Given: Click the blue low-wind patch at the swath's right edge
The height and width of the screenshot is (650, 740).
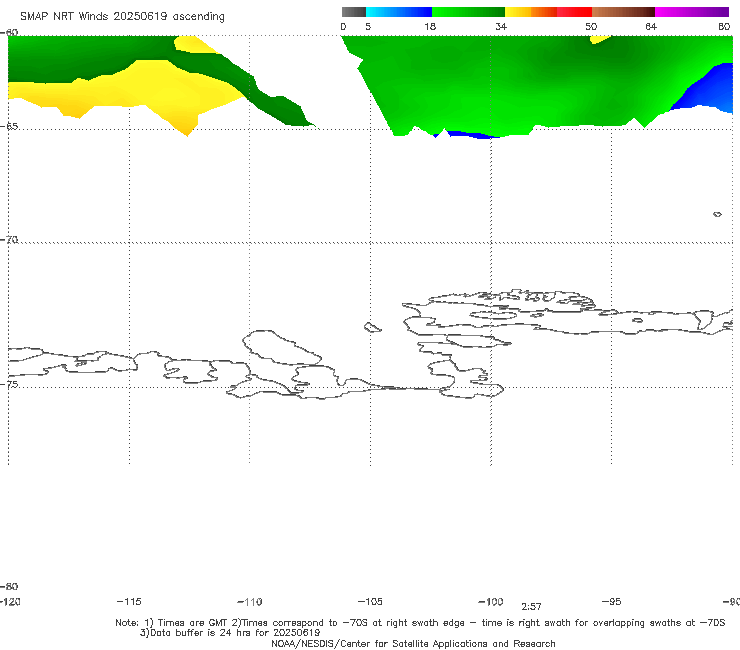Looking at the screenshot, I should pyautogui.click(x=708, y=90).
